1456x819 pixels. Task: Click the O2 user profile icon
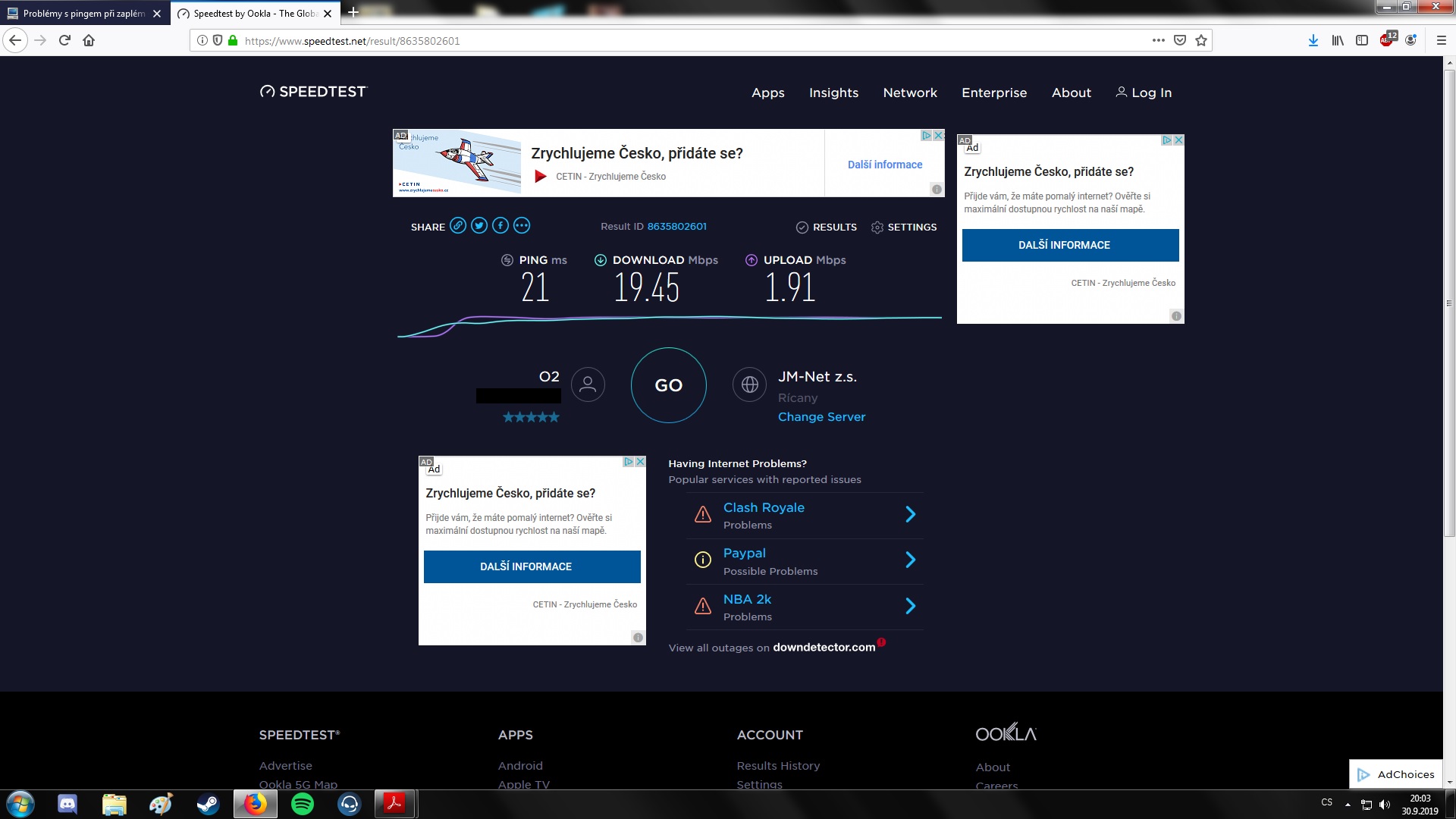click(x=588, y=385)
